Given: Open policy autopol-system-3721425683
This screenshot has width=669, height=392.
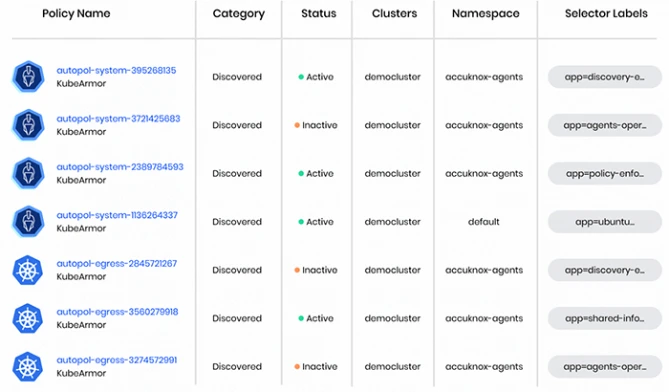Looking at the screenshot, I should (x=118, y=119).
